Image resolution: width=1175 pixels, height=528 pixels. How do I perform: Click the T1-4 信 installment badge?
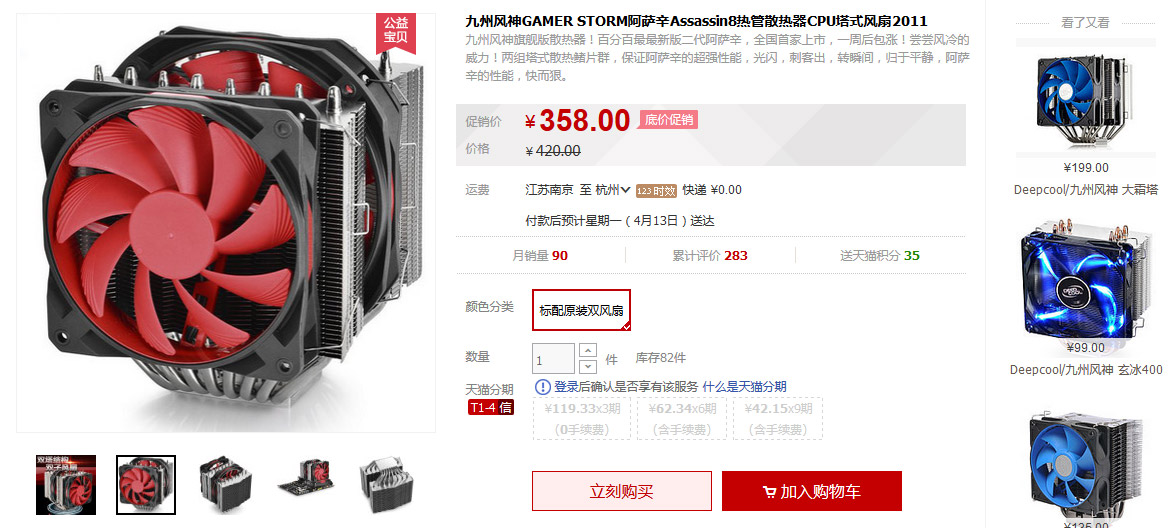pyautogui.click(x=491, y=407)
